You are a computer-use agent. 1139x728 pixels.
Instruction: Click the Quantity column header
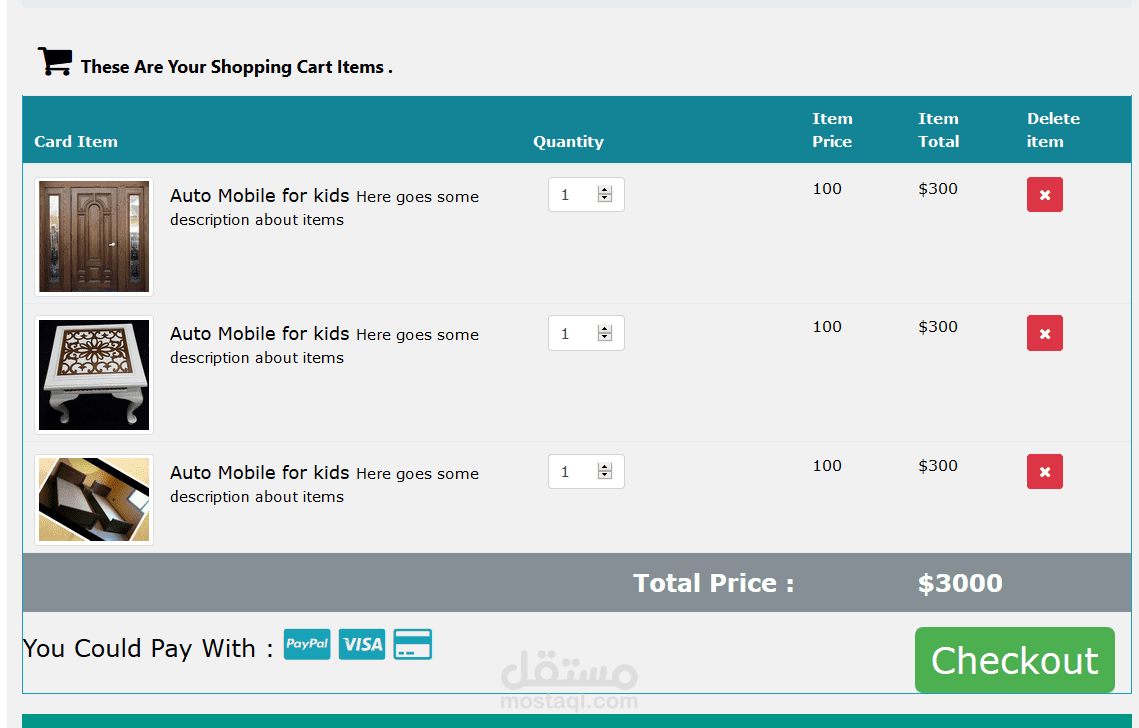[x=569, y=142]
